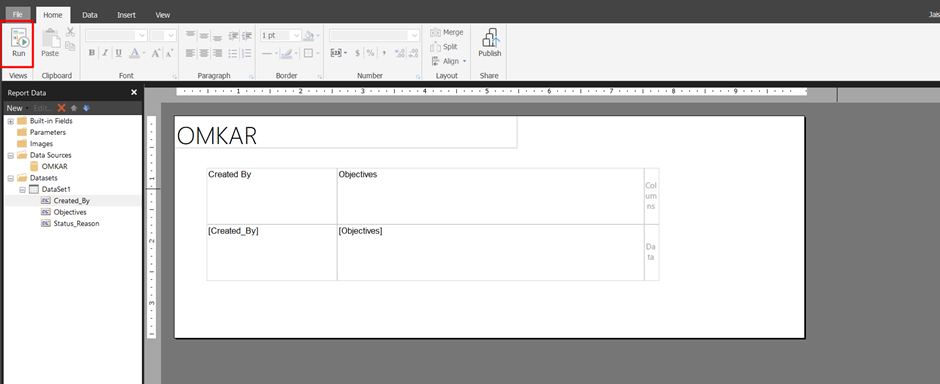Click the Merge cells button

point(447,32)
